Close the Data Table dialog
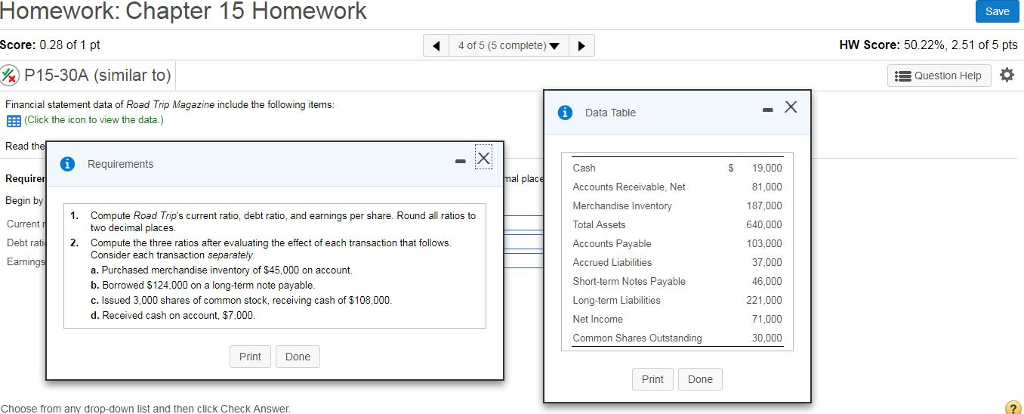Screen dimensions: 1024x414 click(790, 107)
